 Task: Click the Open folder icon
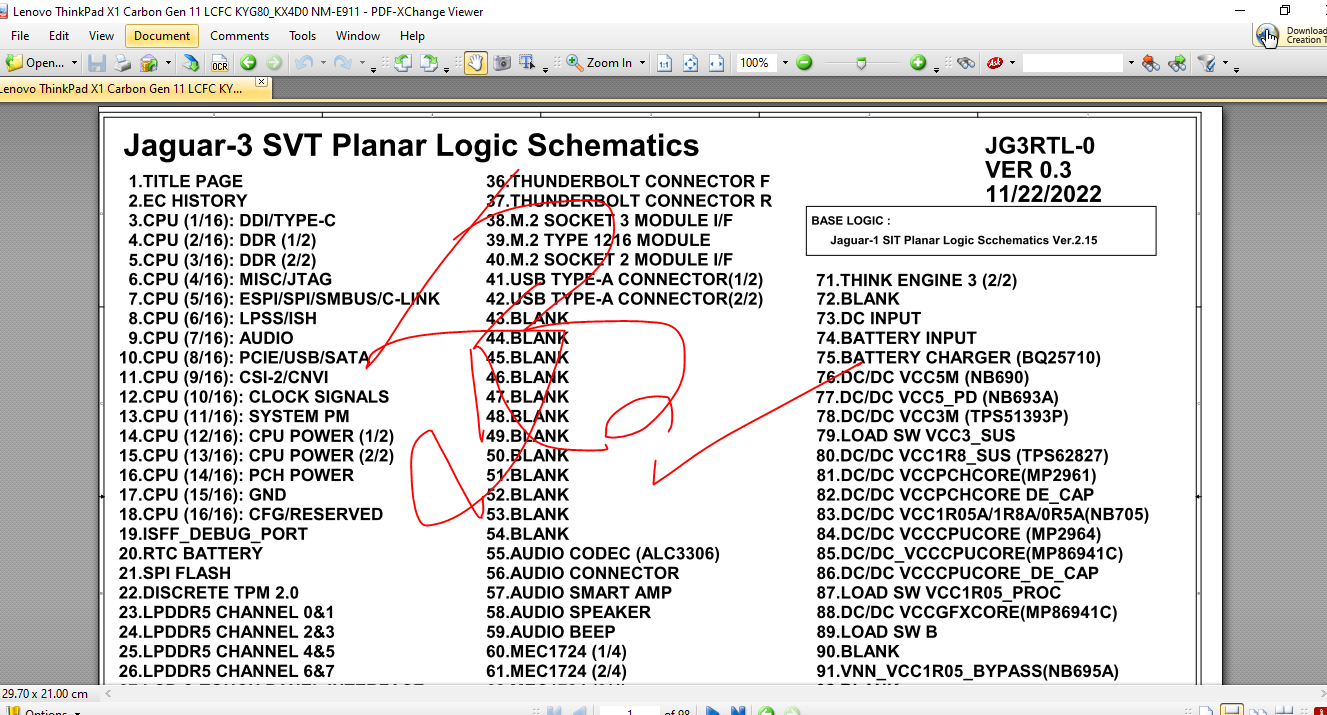(x=14, y=63)
